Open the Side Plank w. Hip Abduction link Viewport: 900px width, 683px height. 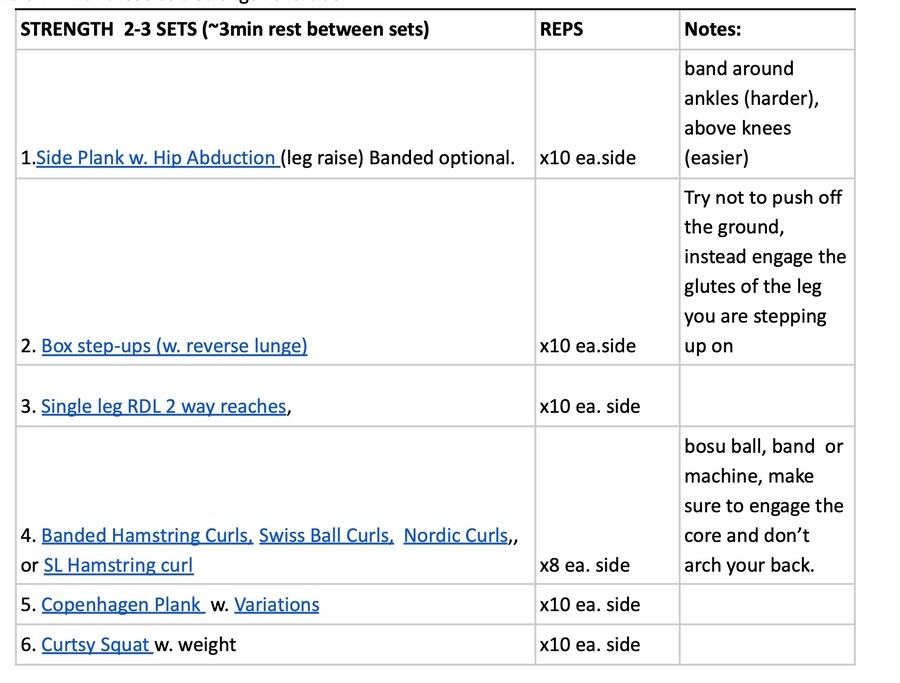(155, 158)
